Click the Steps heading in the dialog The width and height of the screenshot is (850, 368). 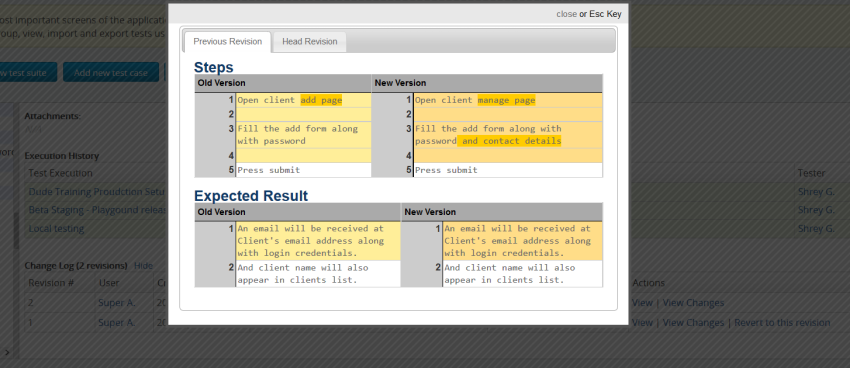pos(214,67)
